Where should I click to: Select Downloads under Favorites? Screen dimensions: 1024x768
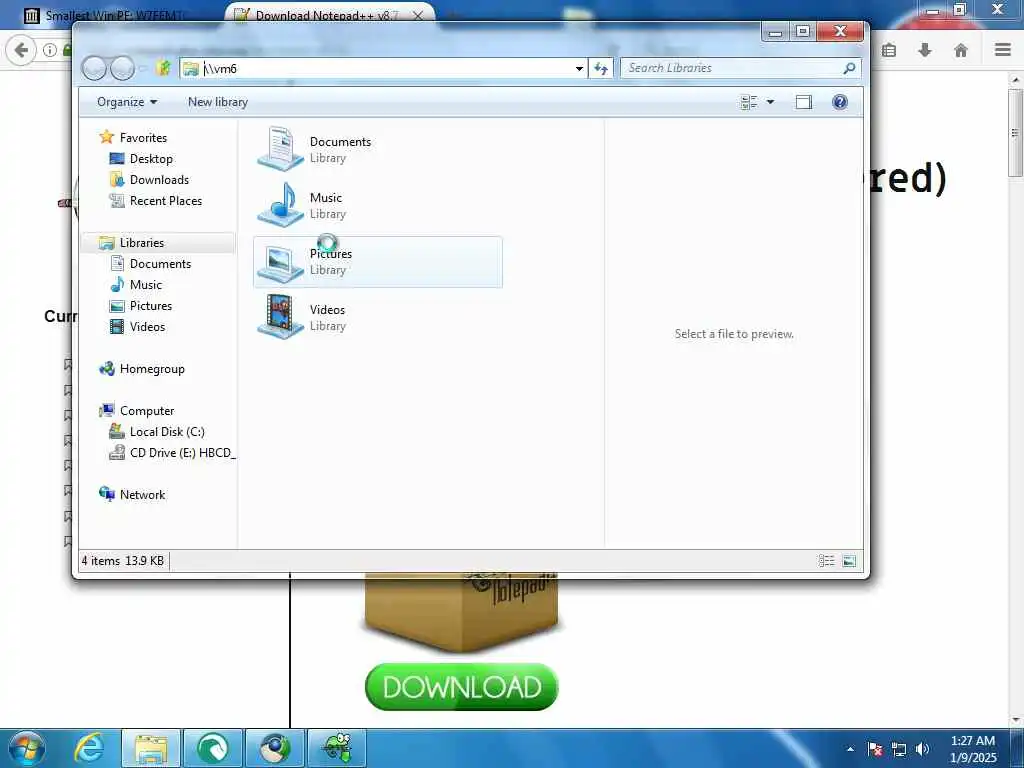(159, 180)
